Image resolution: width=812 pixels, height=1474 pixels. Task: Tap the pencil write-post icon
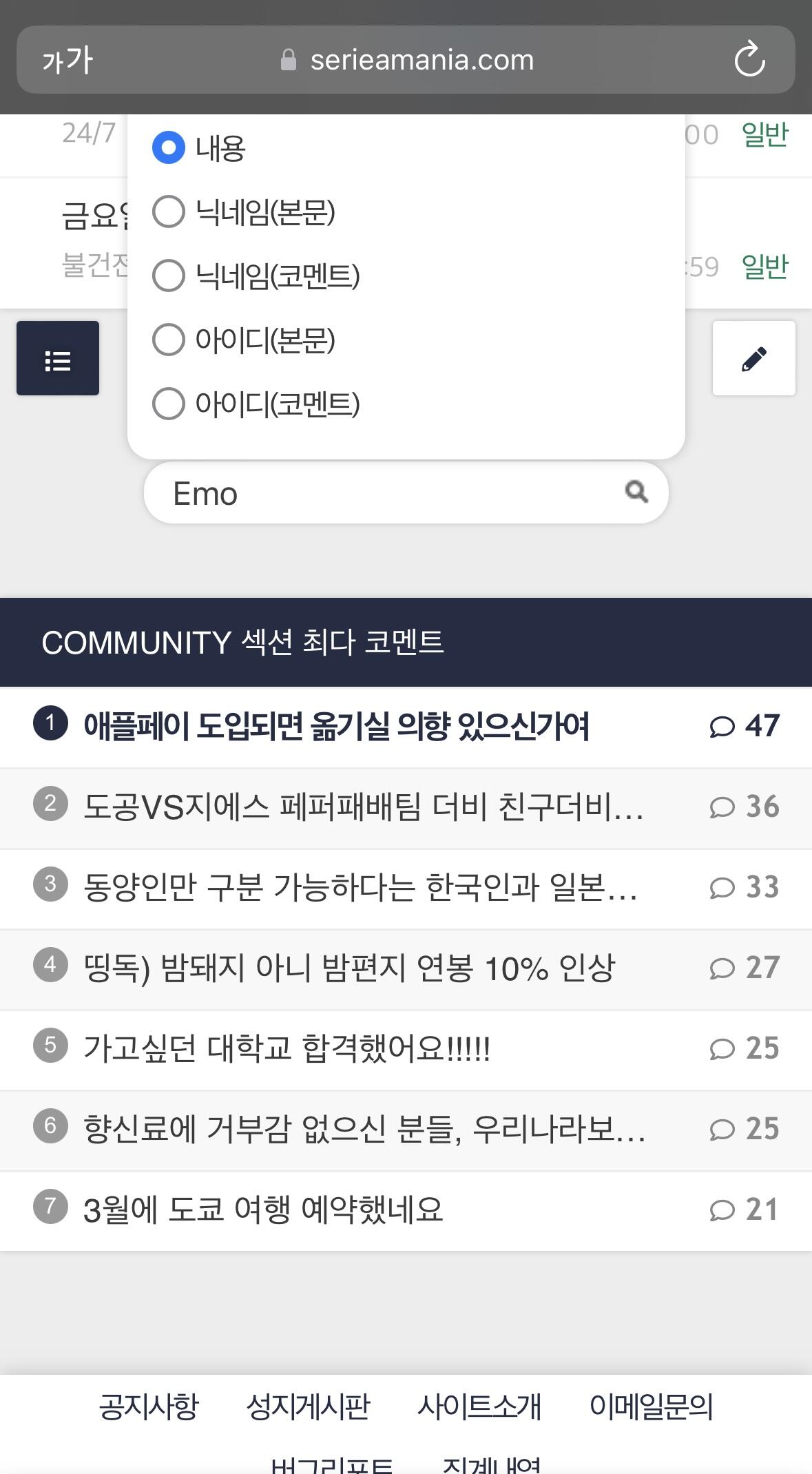coord(753,358)
